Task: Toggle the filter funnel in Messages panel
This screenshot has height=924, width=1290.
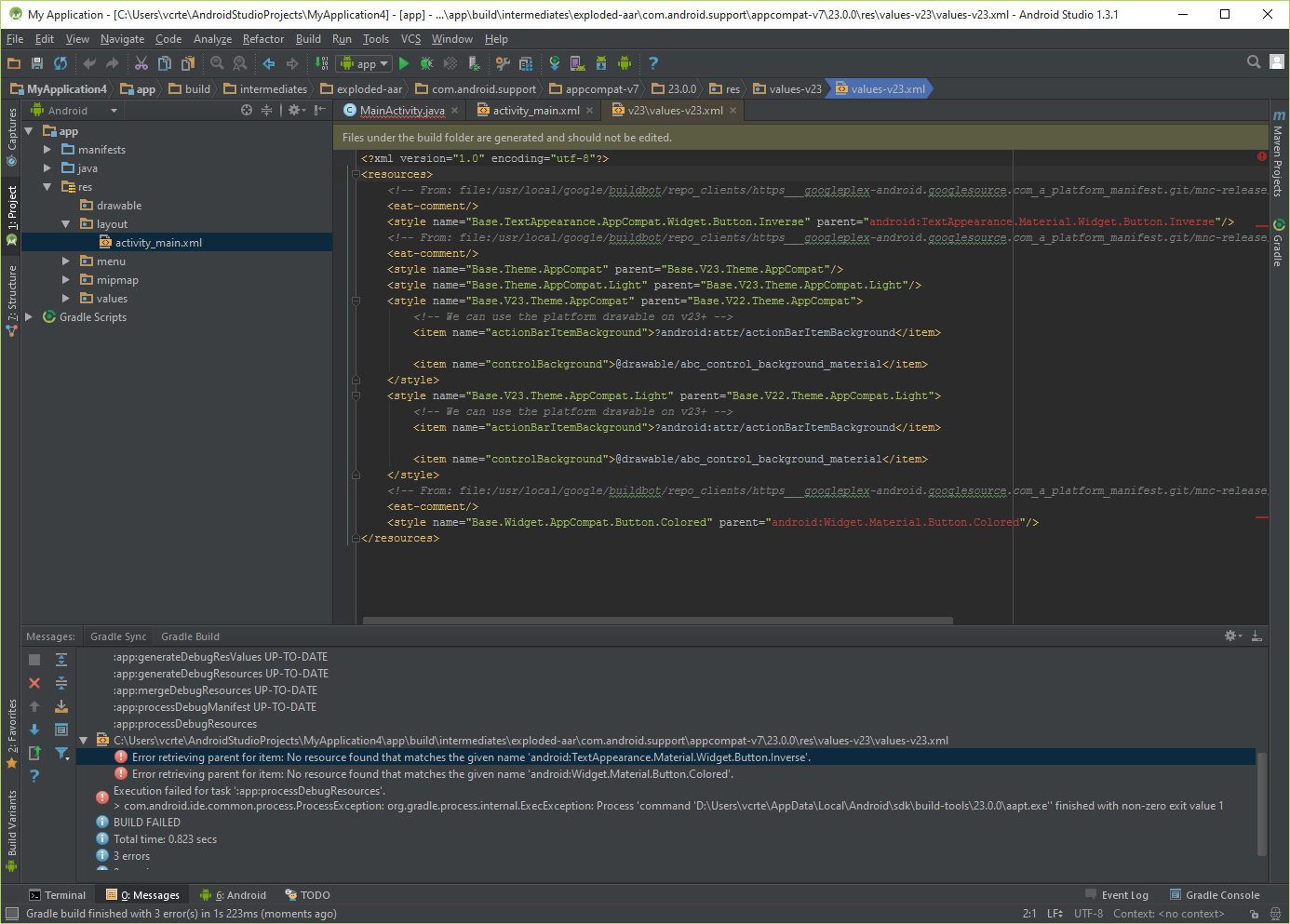Action: 61,753
